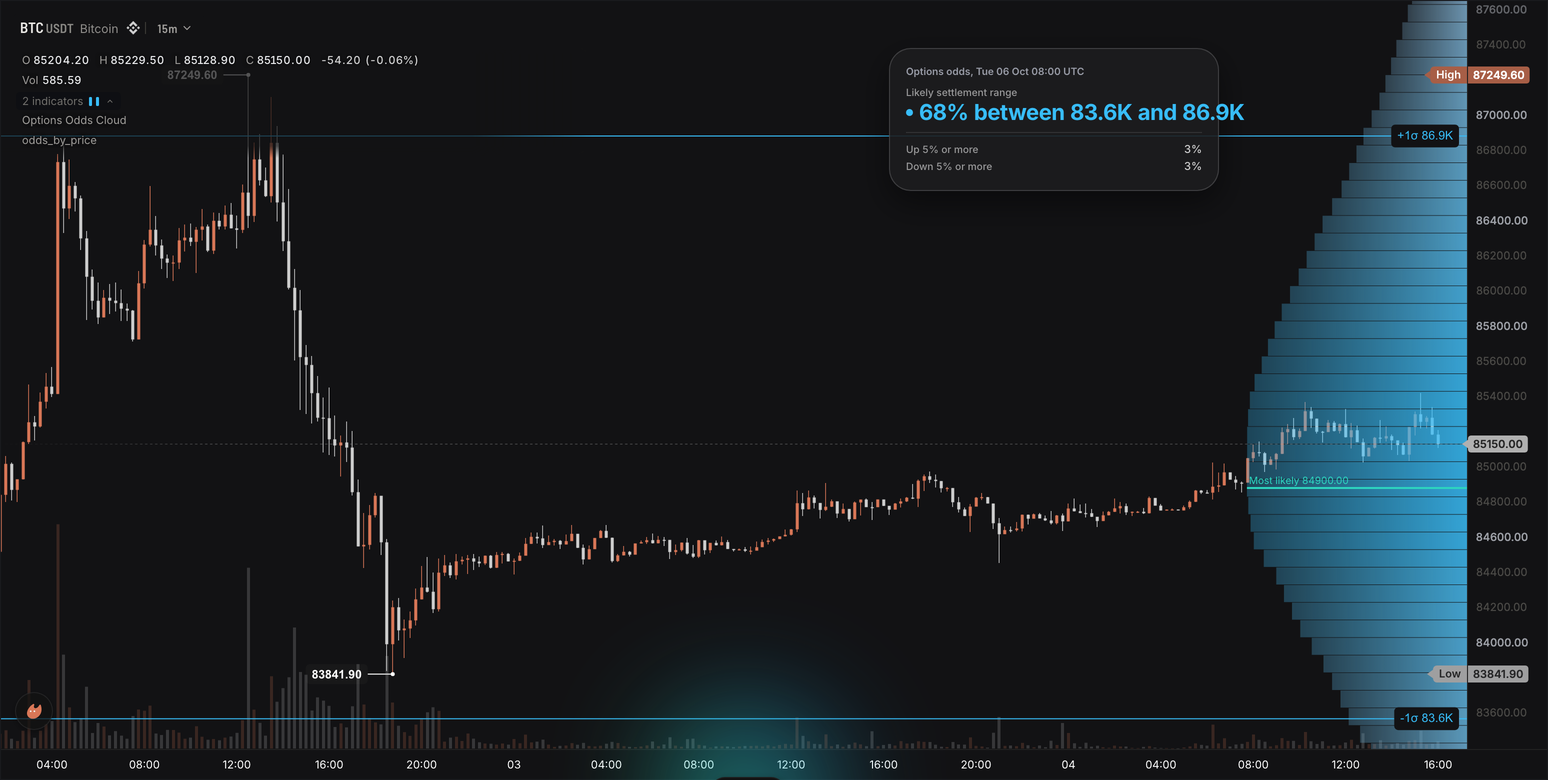Image resolution: width=1548 pixels, height=780 pixels.
Task: Click the 04 date label on time axis
Action: 1069,765
